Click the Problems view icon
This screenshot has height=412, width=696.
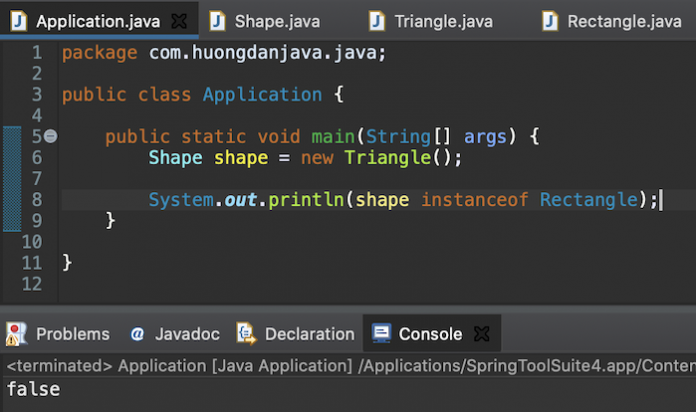pyautogui.click(x=17, y=333)
